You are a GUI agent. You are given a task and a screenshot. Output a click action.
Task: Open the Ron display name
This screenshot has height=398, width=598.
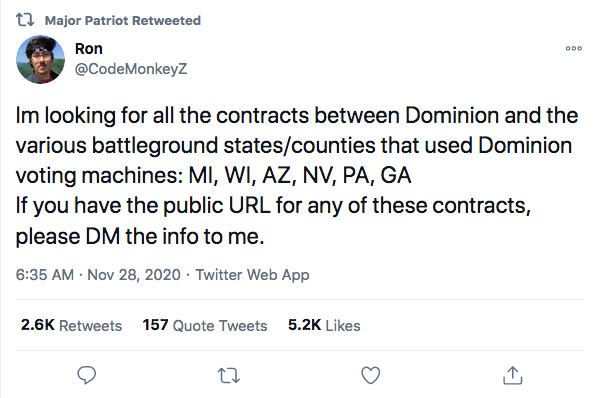[x=88, y=49]
